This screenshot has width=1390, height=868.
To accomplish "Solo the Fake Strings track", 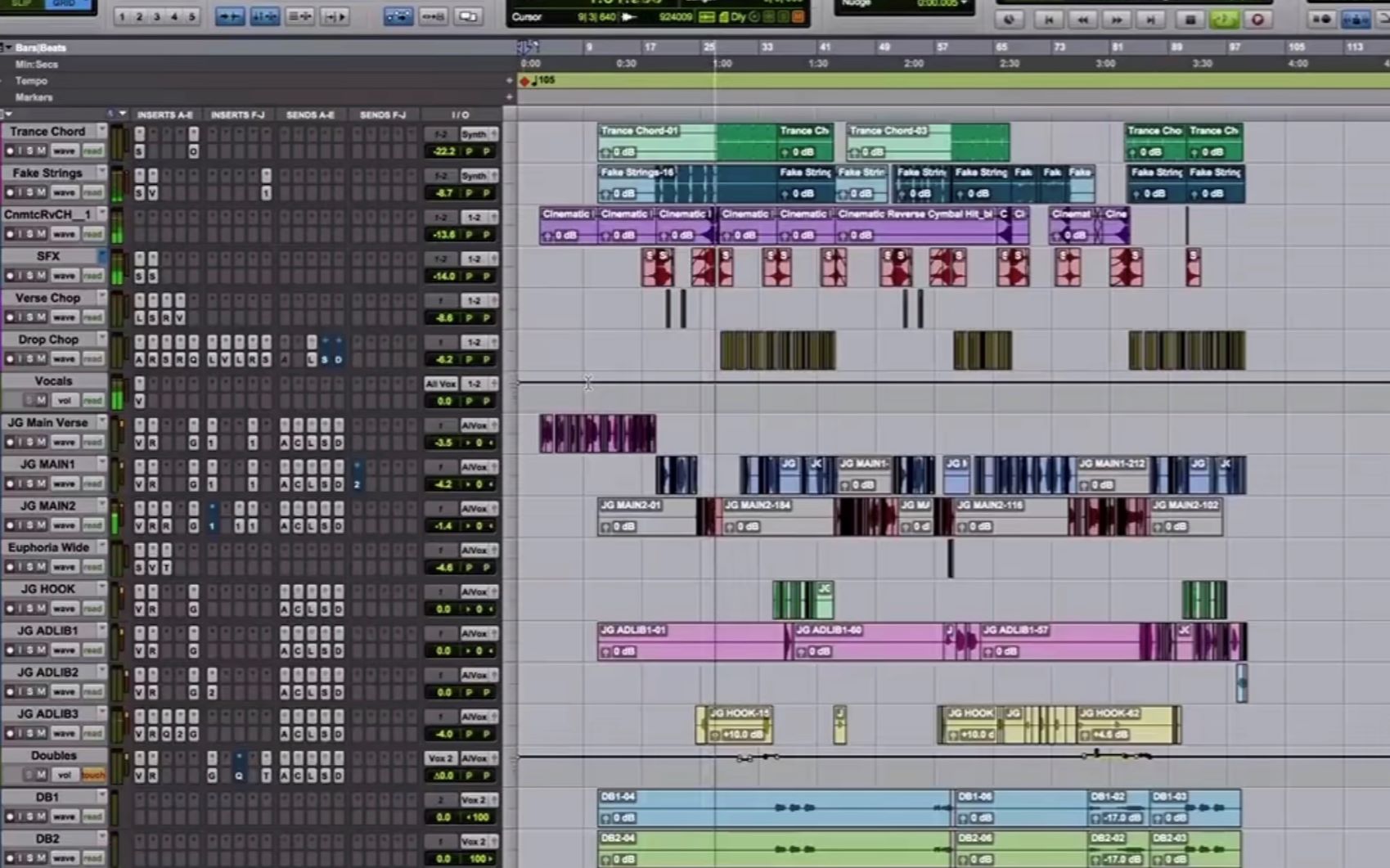I will 30,192.
